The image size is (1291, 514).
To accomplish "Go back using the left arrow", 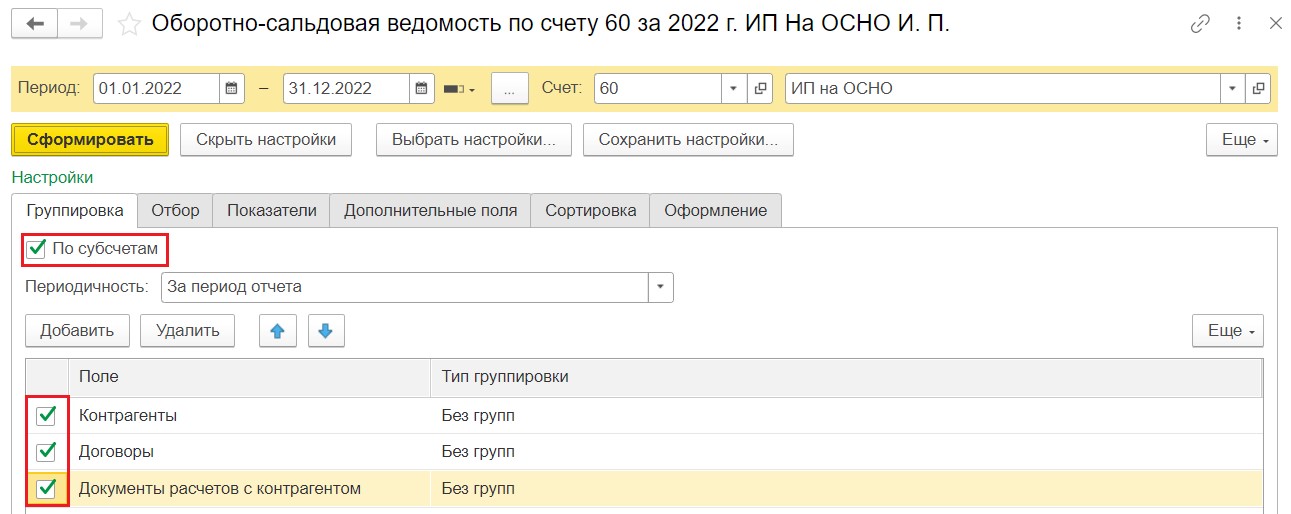I will [x=36, y=25].
